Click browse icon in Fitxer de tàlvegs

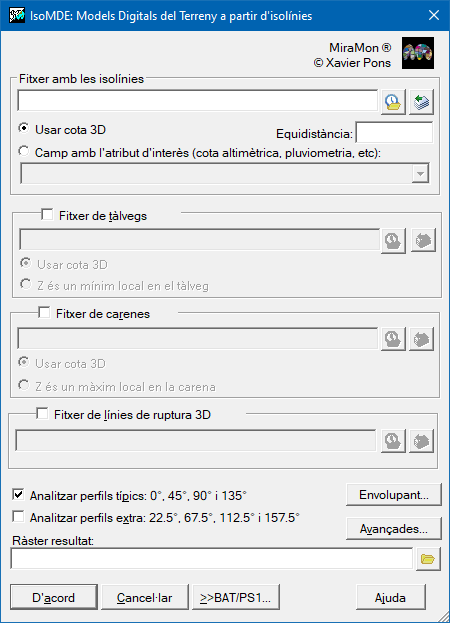point(423,240)
